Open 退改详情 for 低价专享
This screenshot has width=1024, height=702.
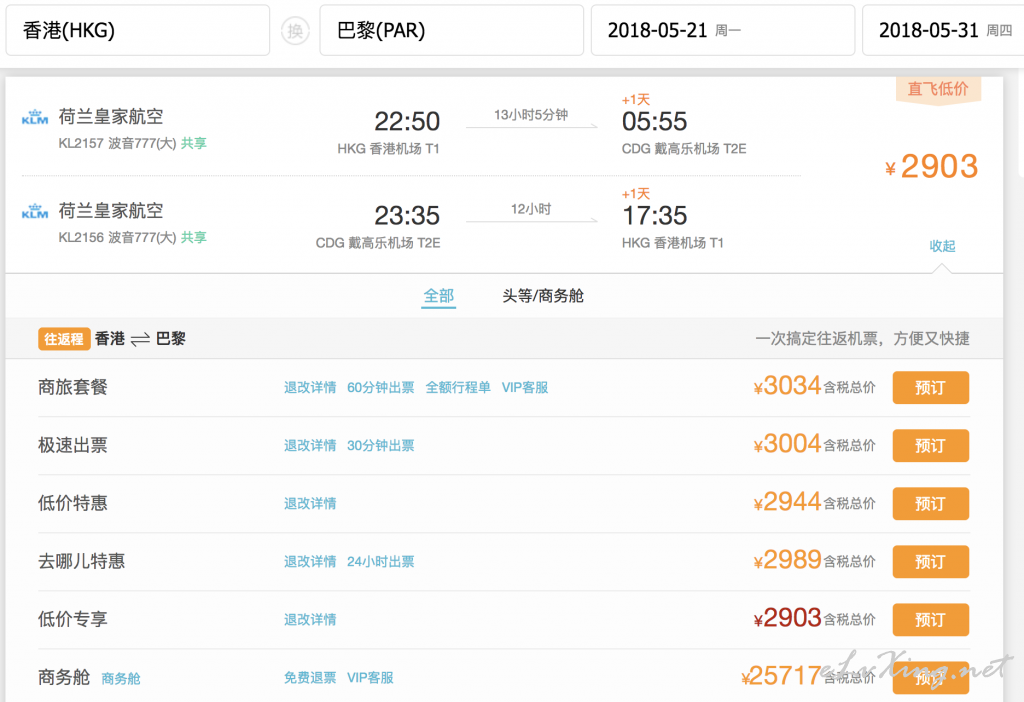click(310, 620)
